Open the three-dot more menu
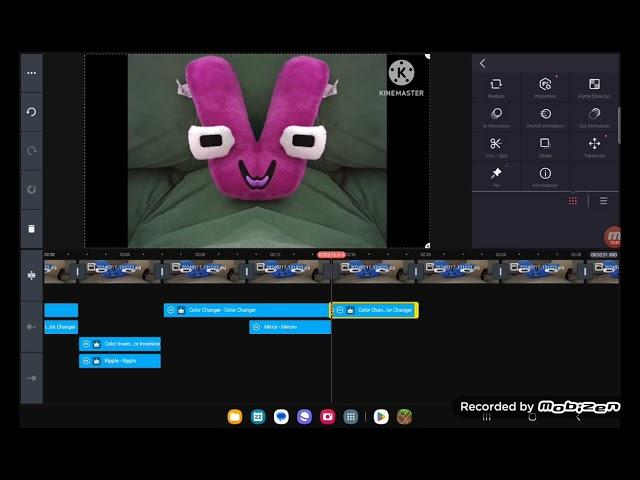The width and height of the screenshot is (640, 480). pyautogui.click(x=31, y=73)
